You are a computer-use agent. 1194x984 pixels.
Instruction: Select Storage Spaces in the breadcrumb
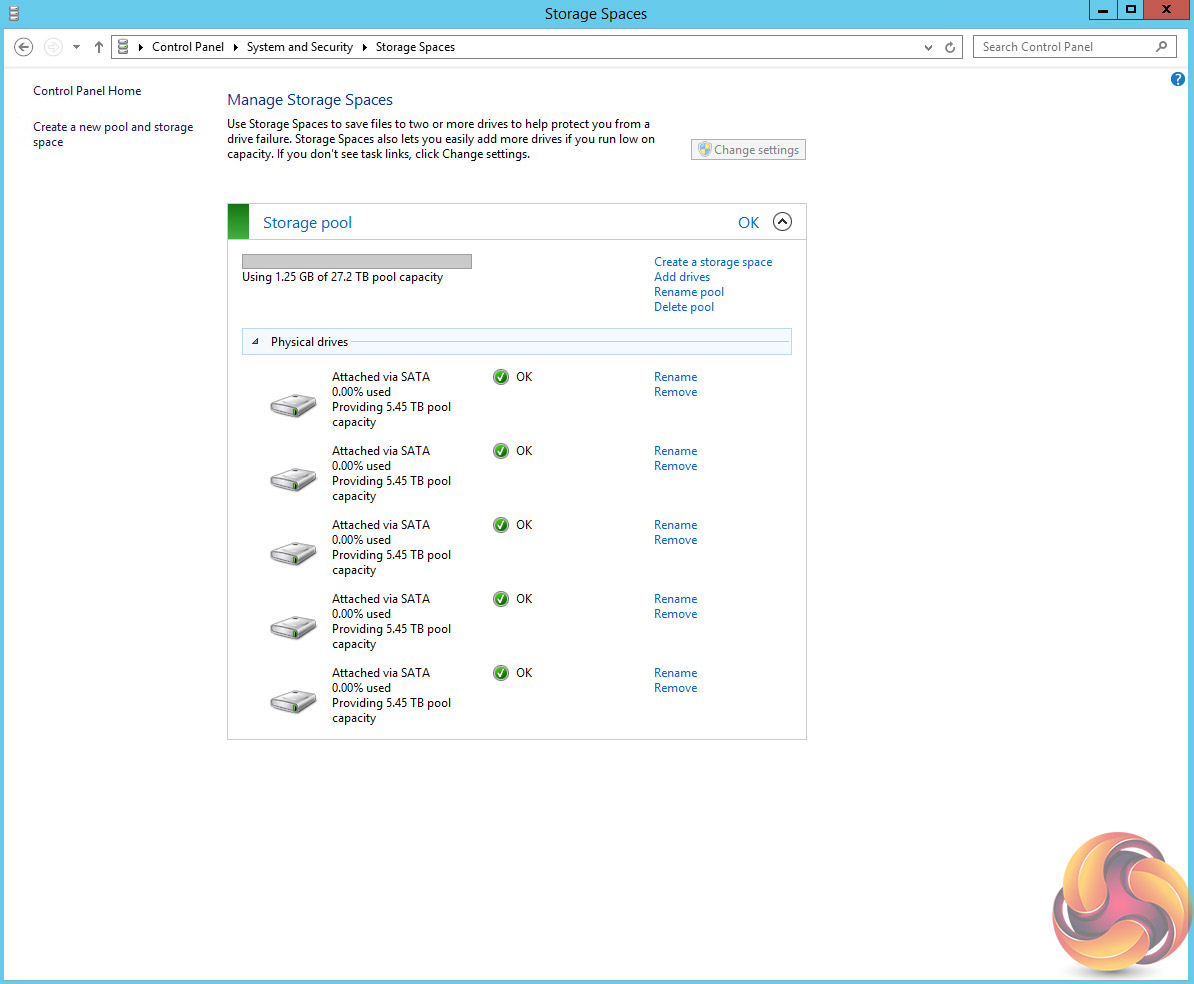(416, 47)
